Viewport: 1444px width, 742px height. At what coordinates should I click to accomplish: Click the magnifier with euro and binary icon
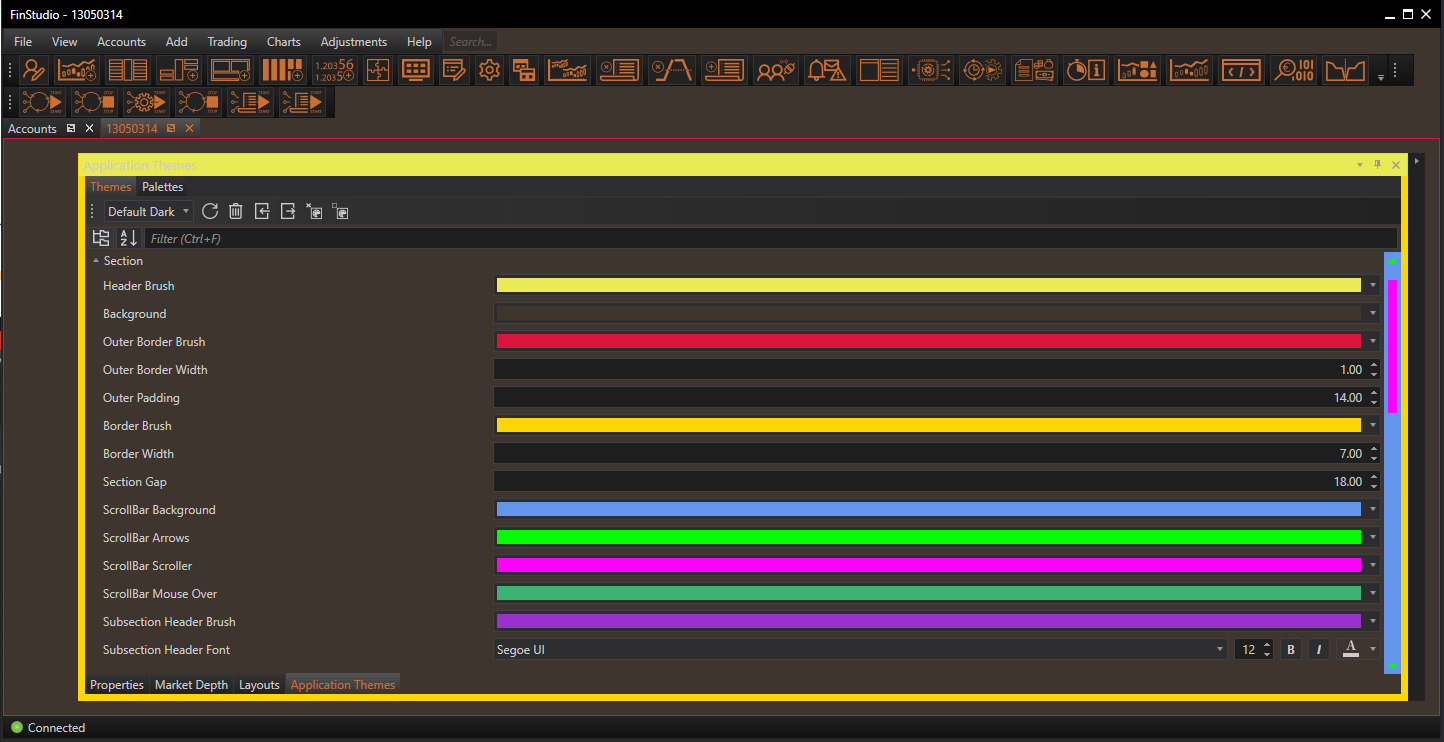[x=1293, y=70]
